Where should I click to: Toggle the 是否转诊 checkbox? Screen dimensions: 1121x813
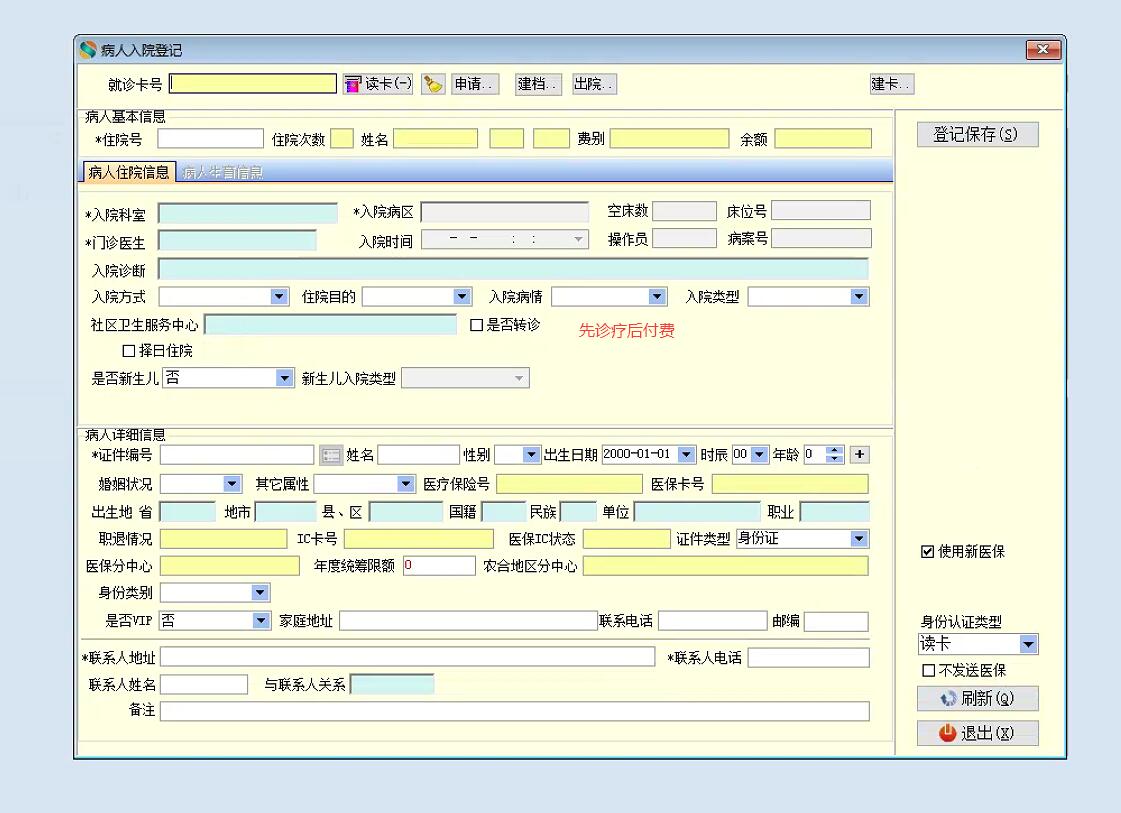coord(476,325)
